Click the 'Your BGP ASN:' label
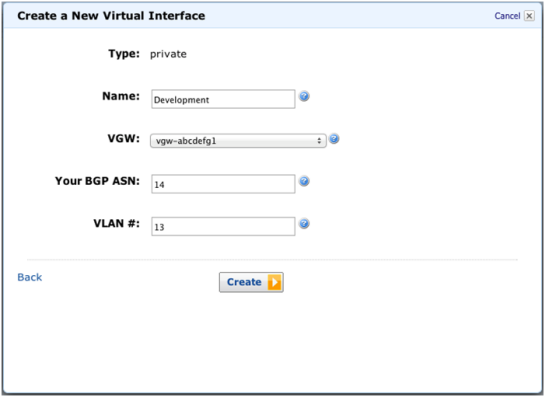This screenshot has height=397, width=545. (x=97, y=181)
